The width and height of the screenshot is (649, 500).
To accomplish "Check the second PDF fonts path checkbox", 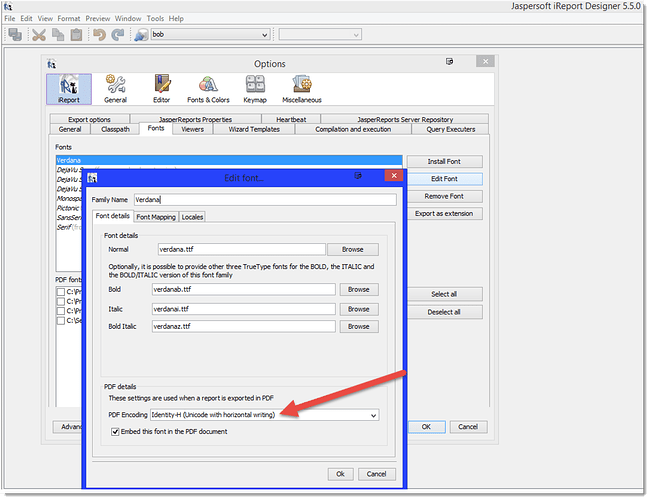I will point(60,301).
